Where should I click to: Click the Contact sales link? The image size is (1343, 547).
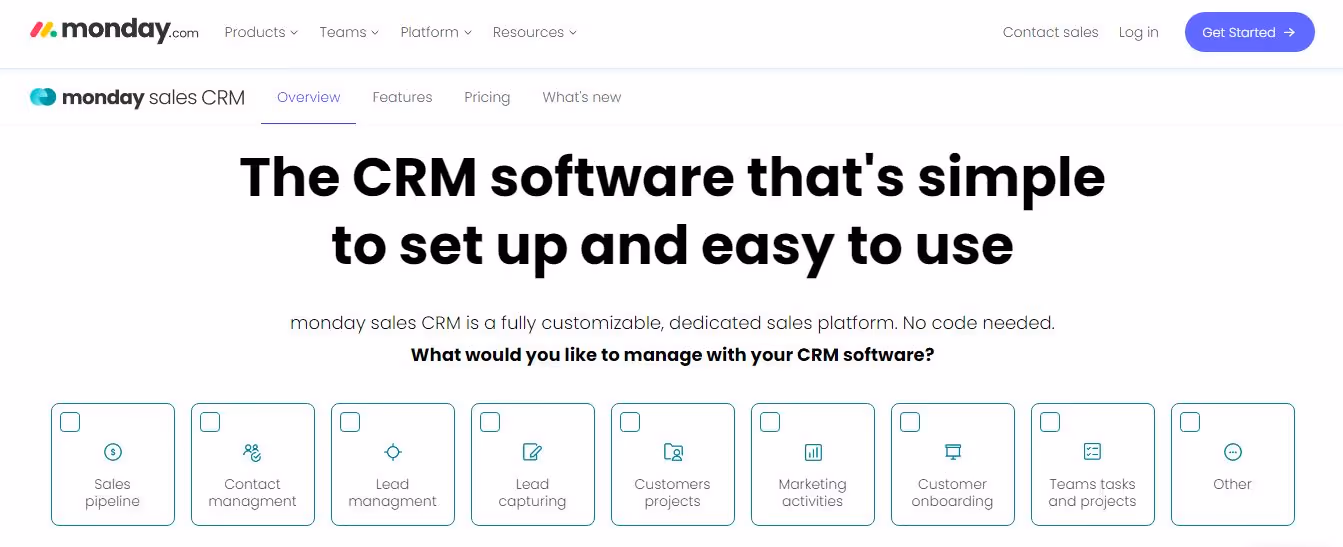coord(1051,32)
